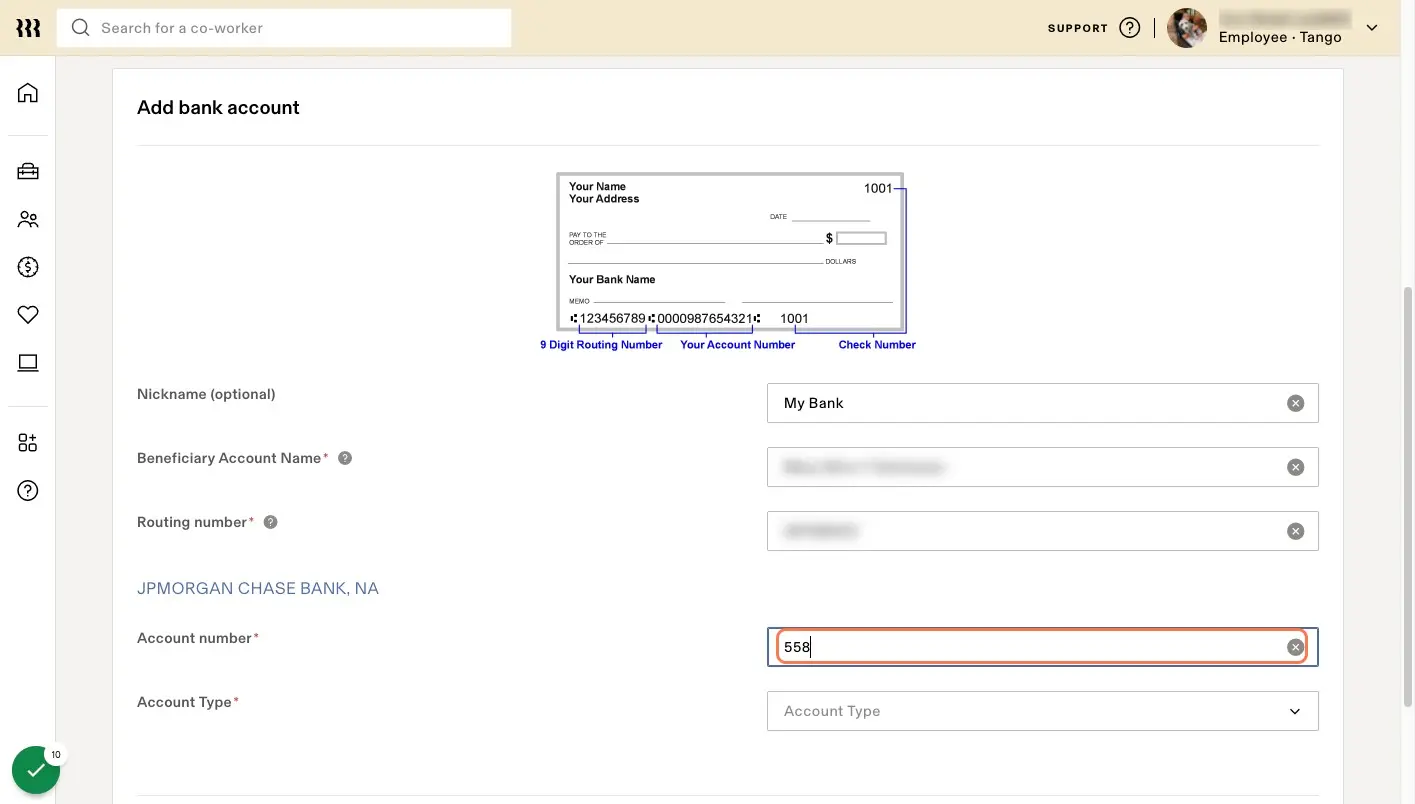Open the Account Type dropdown
Screen dimensions: 1415x804
tap(1042, 711)
